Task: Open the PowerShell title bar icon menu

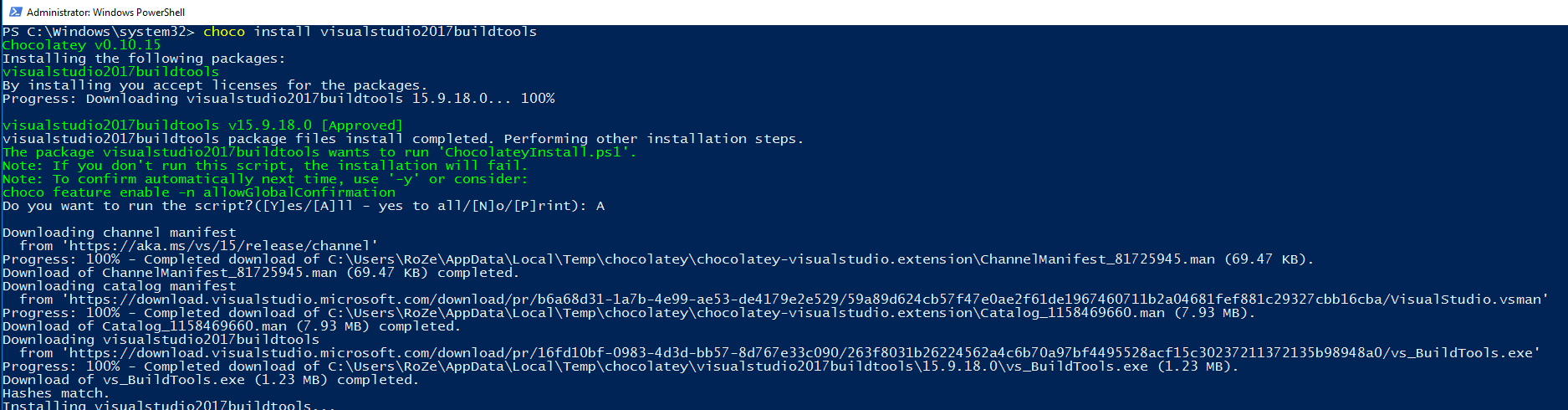Action: coord(15,12)
